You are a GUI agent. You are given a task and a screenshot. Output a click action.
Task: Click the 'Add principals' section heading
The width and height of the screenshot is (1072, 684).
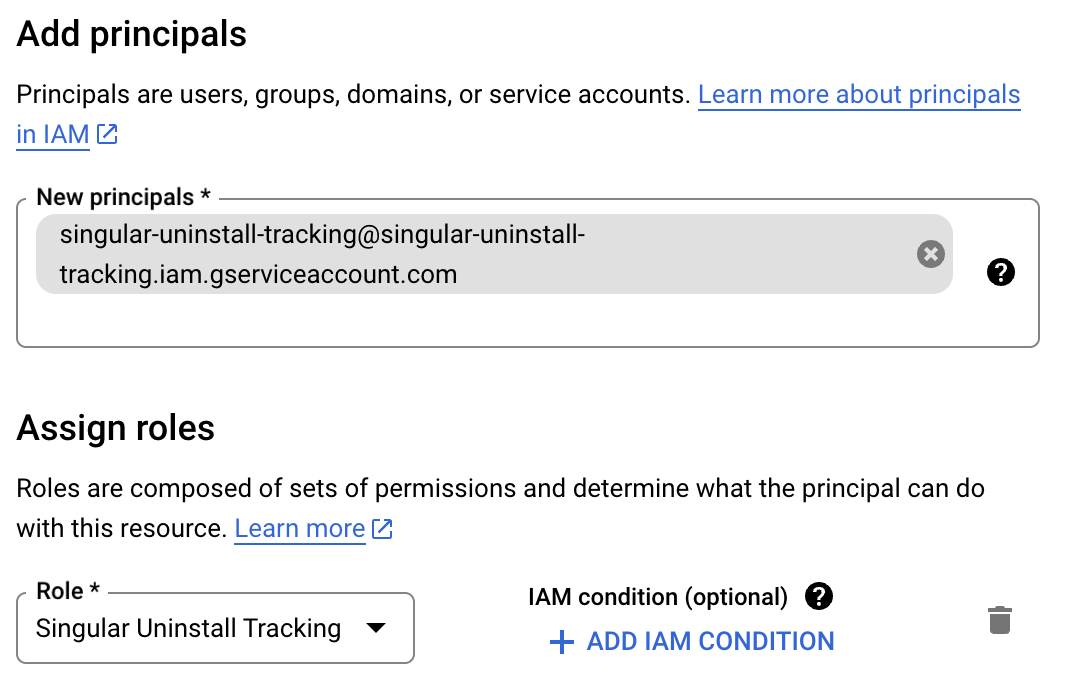pos(131,34)
